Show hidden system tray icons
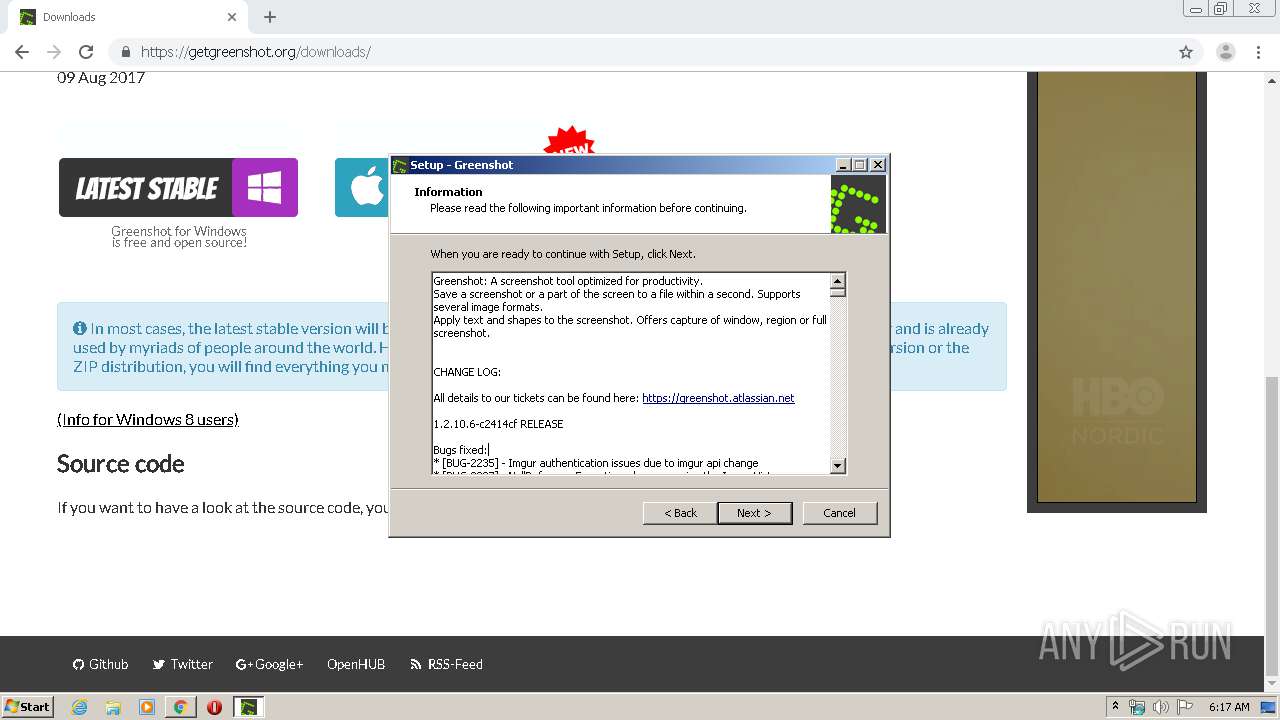This screenshot has height=720, width=1280. coord(1115,707)
